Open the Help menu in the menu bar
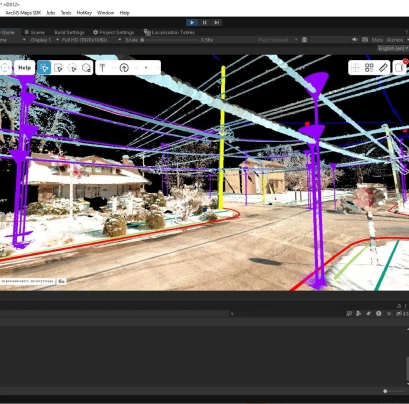 pos(124,13)
